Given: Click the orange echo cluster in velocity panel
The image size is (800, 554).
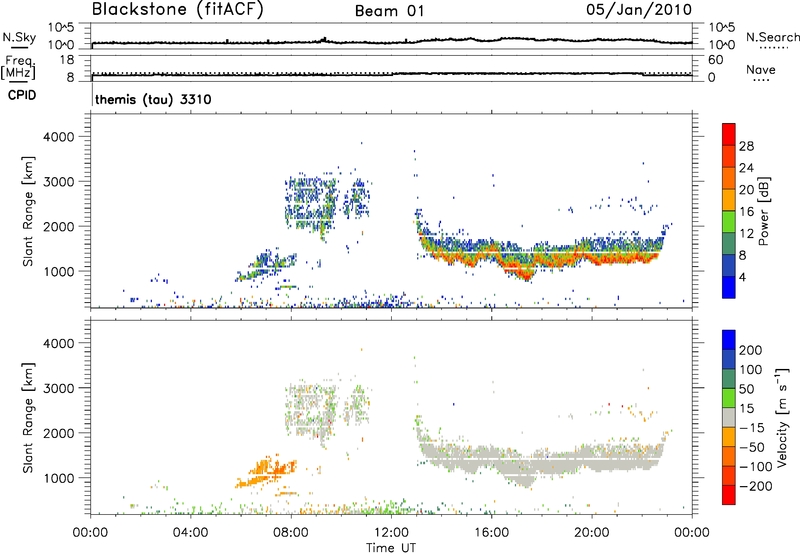Looking at the screenshot, I should [266, 472].
